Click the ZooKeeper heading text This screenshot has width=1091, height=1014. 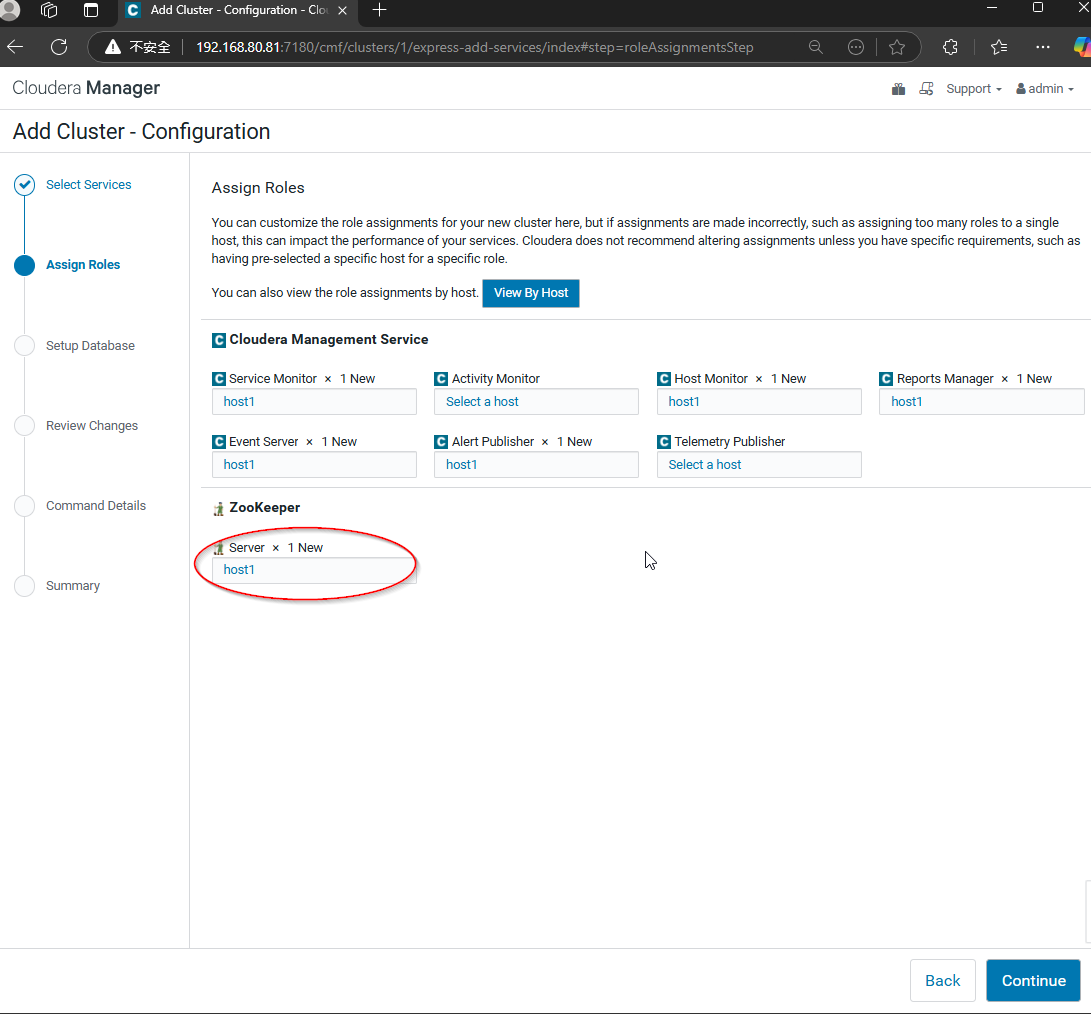(264, 507)
